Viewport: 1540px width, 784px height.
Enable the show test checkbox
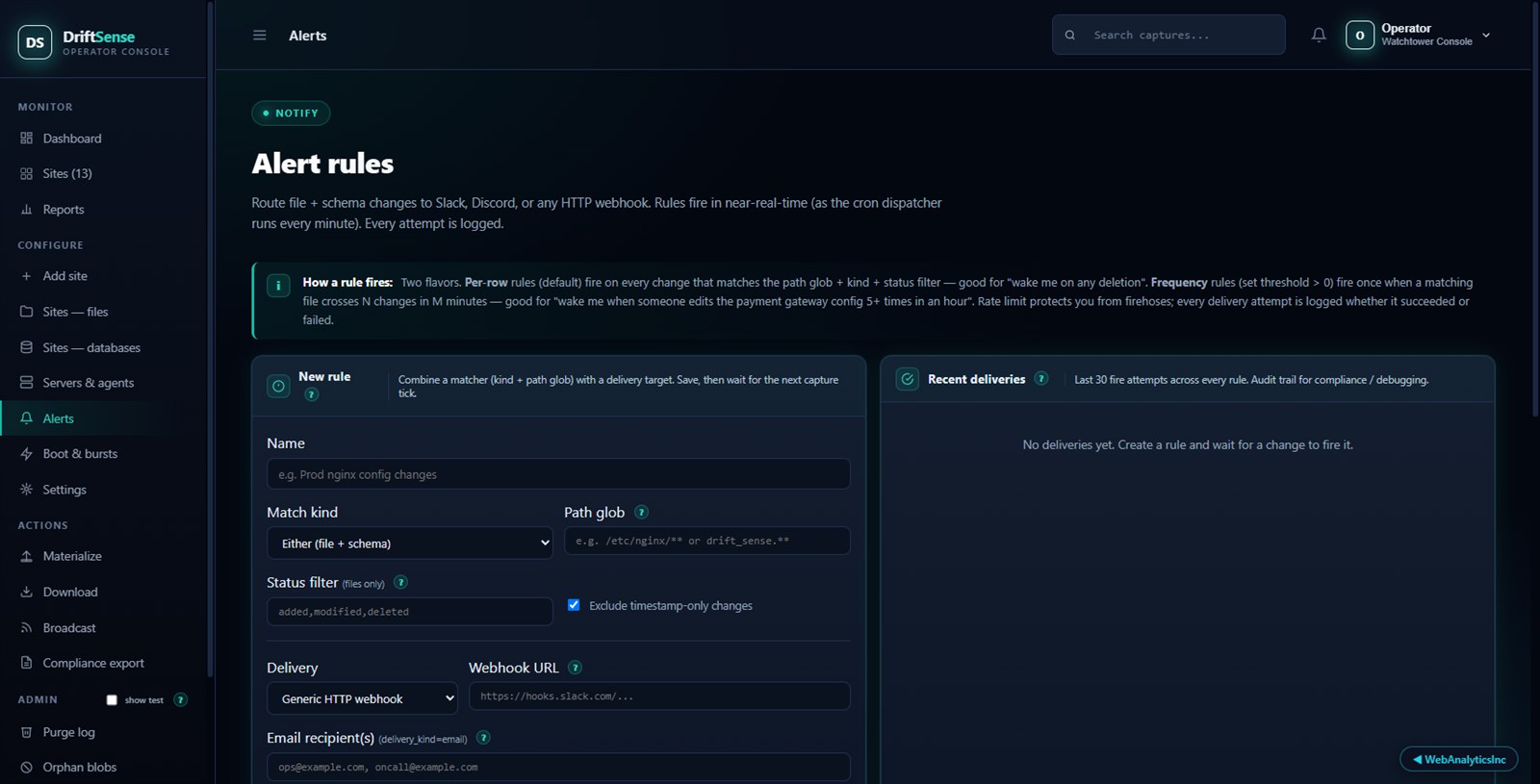click(x=112, y=700)
